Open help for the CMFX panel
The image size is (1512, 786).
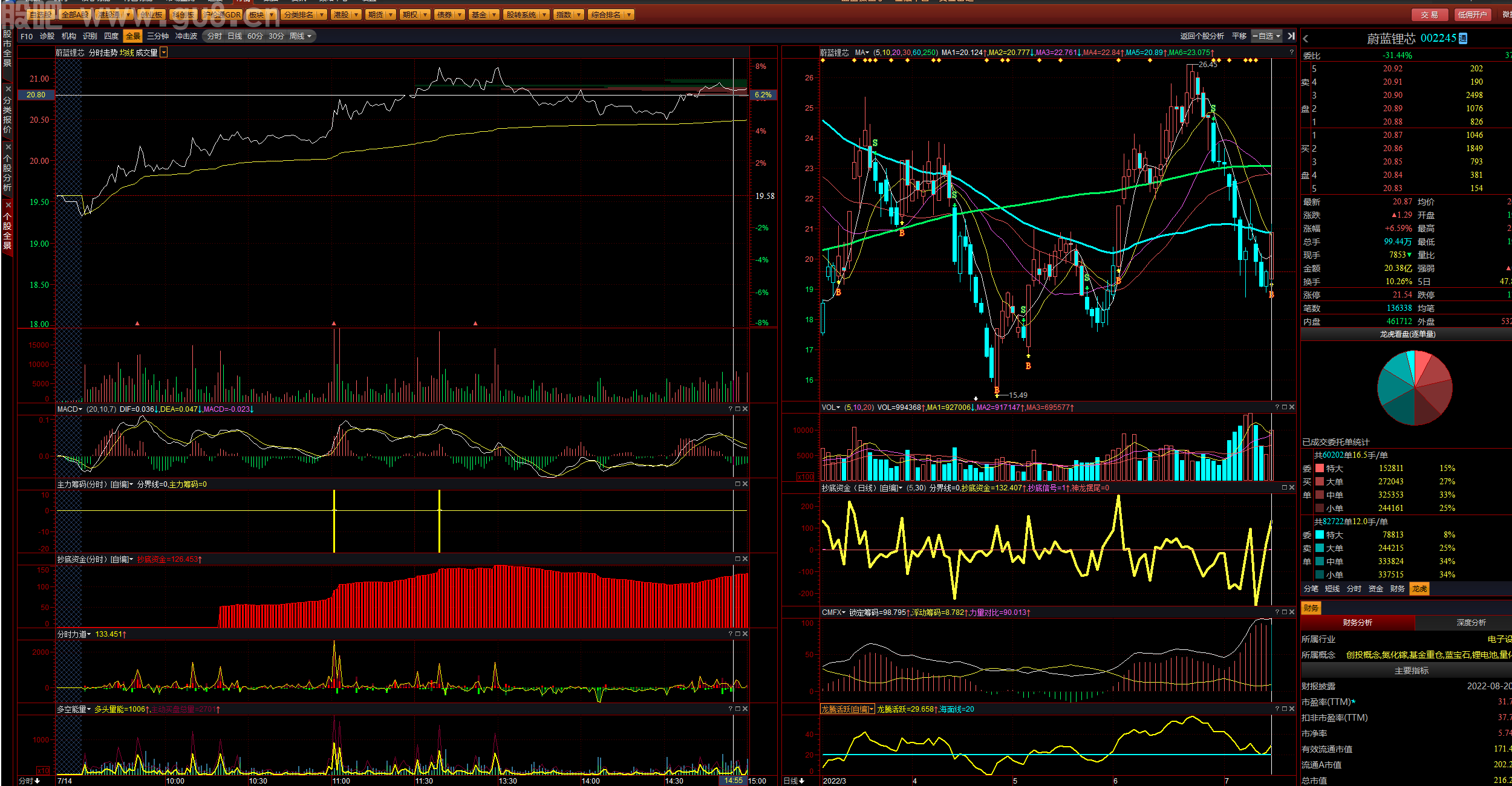[1277, 612]
